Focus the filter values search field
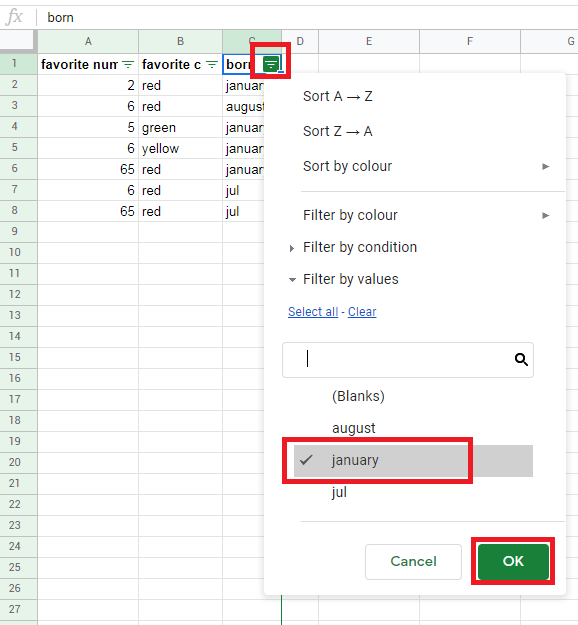Screen dimensions: 578x625 tap(407, 360)
